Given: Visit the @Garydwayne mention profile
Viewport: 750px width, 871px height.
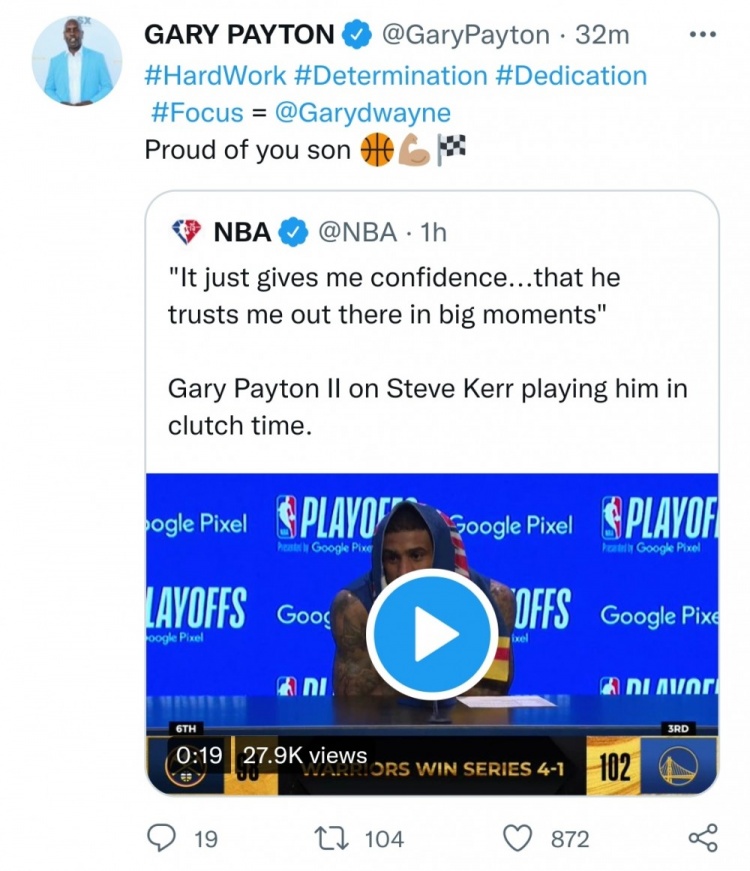Looking at the screenshot, I should tap(362, 112).
